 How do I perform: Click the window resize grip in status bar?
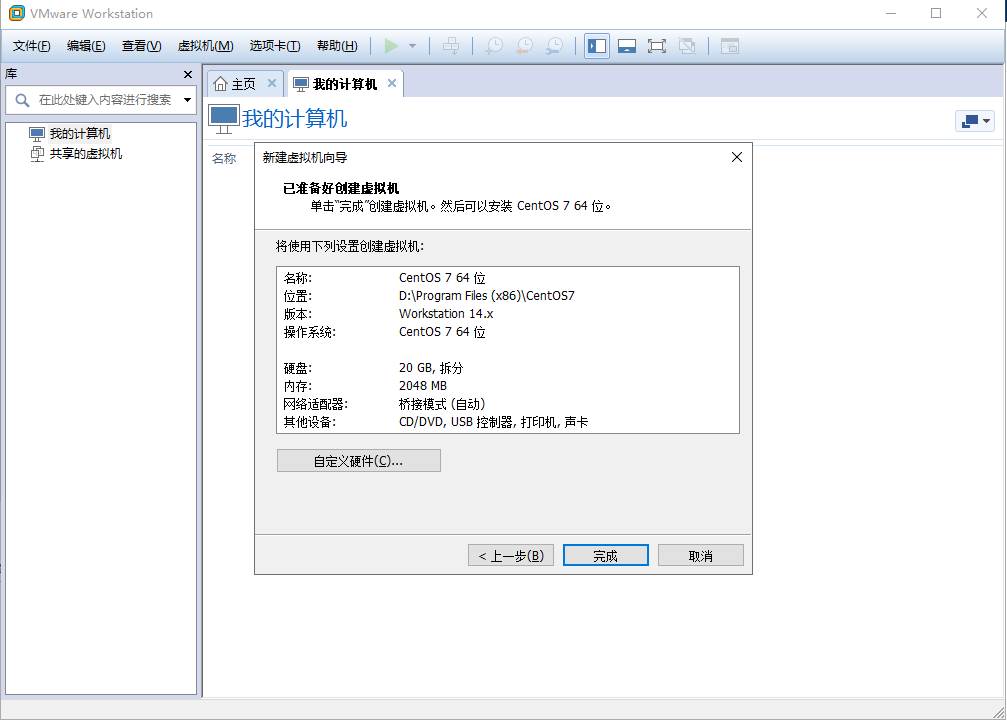point(999,712)
